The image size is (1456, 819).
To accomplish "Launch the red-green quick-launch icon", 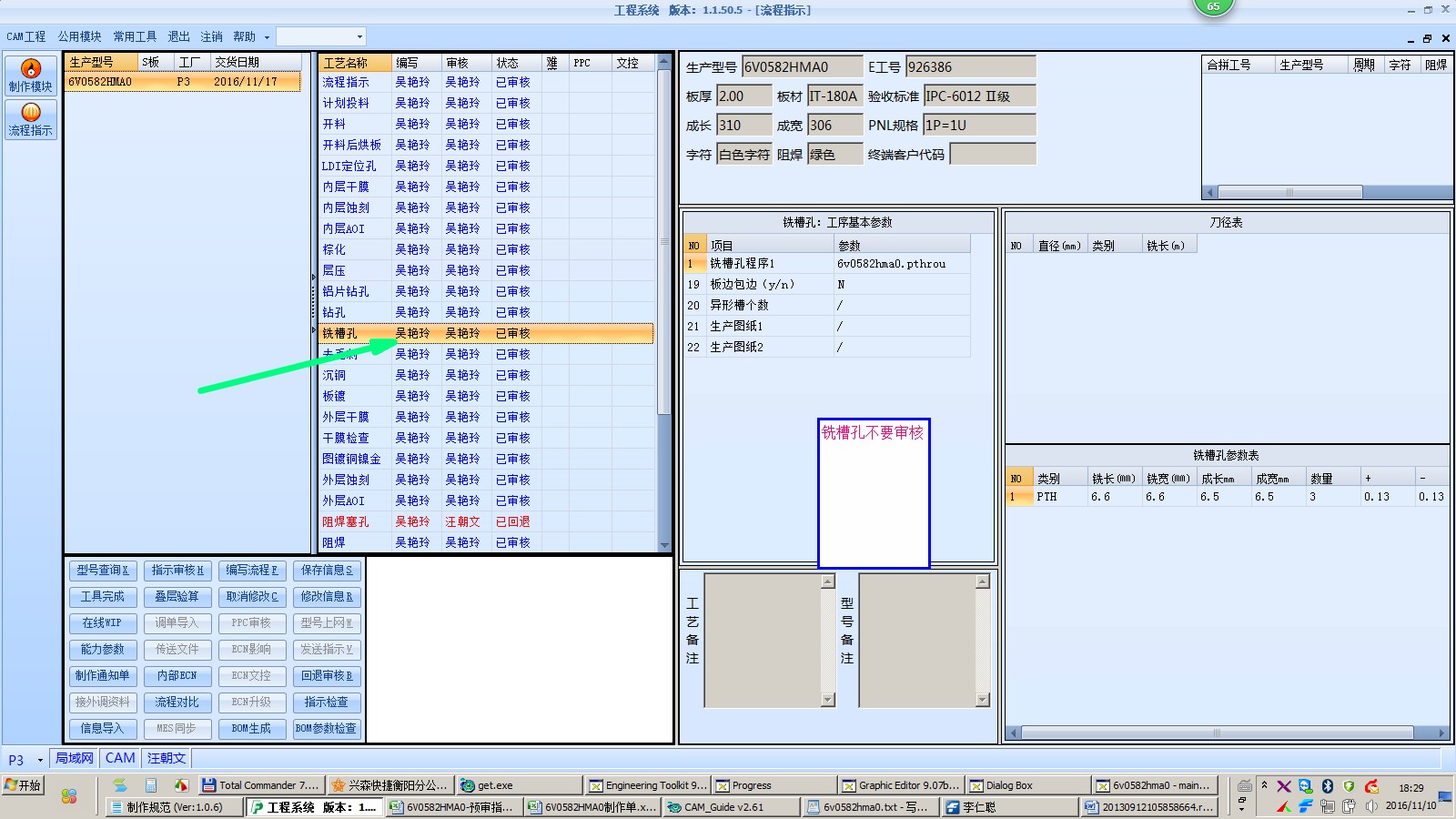I will point(181,785).
